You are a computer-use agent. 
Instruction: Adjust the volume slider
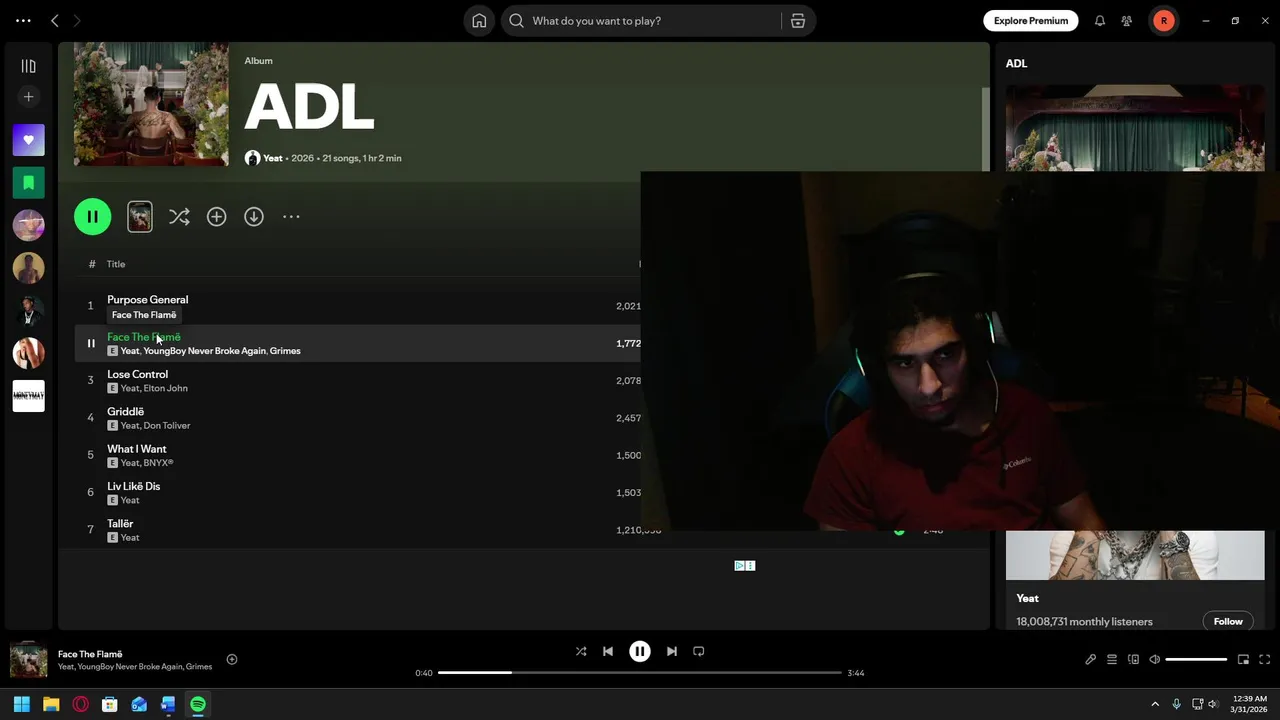[1196, 660]
